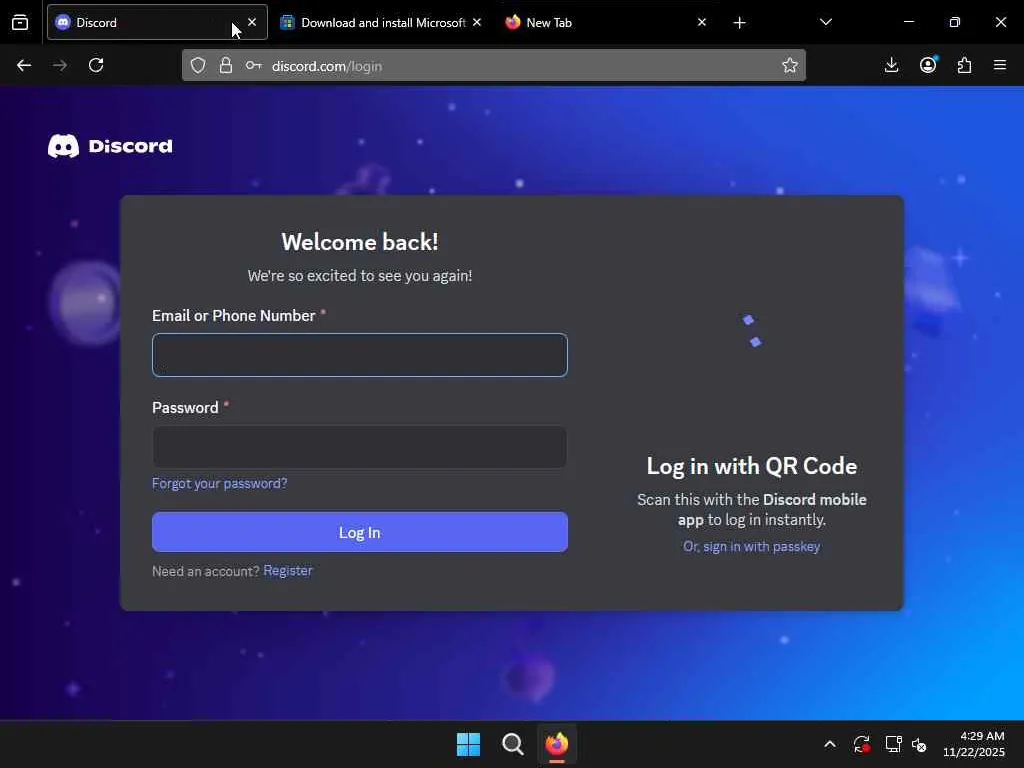Click Forgot your password link
This screenshot has width=1024, height=768.
click(x=219, y=483)
